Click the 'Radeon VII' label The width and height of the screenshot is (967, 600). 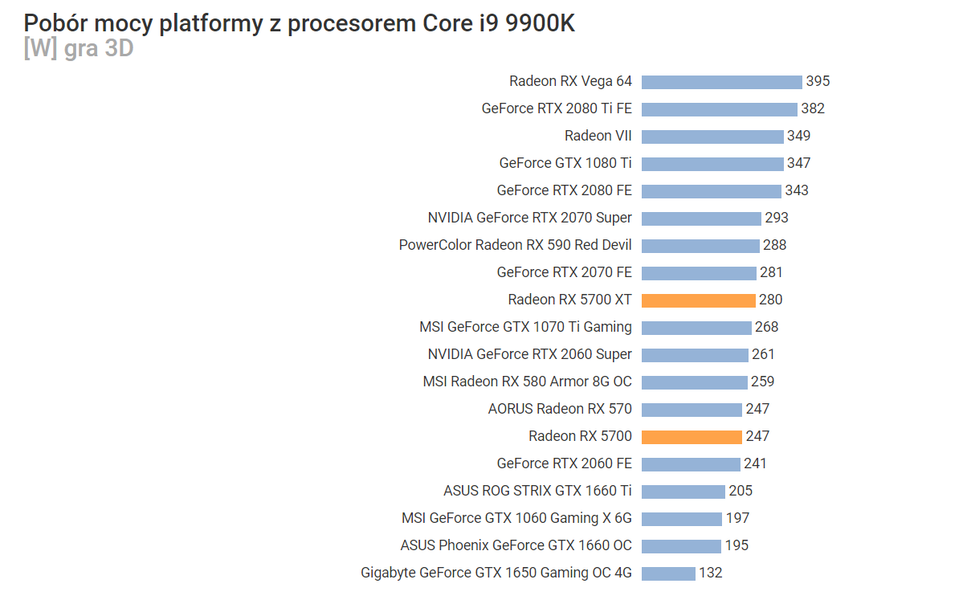tap(598, 136)
